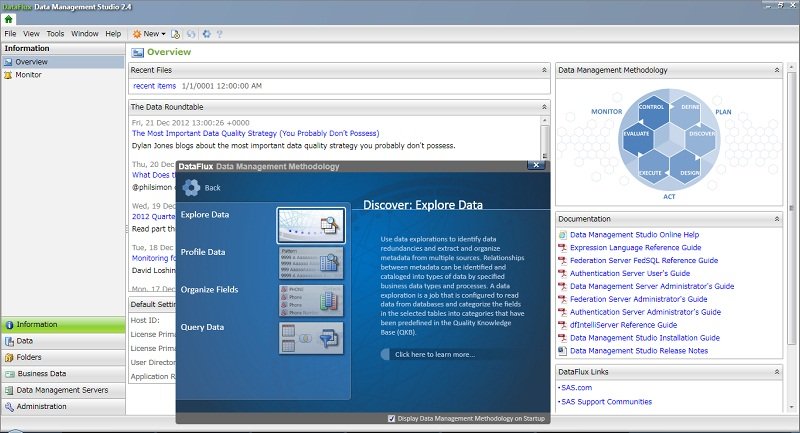Switch to the Business Data pane
Image resolution: width=800 pixels, height=433 pixels.
tap(63, 373)
